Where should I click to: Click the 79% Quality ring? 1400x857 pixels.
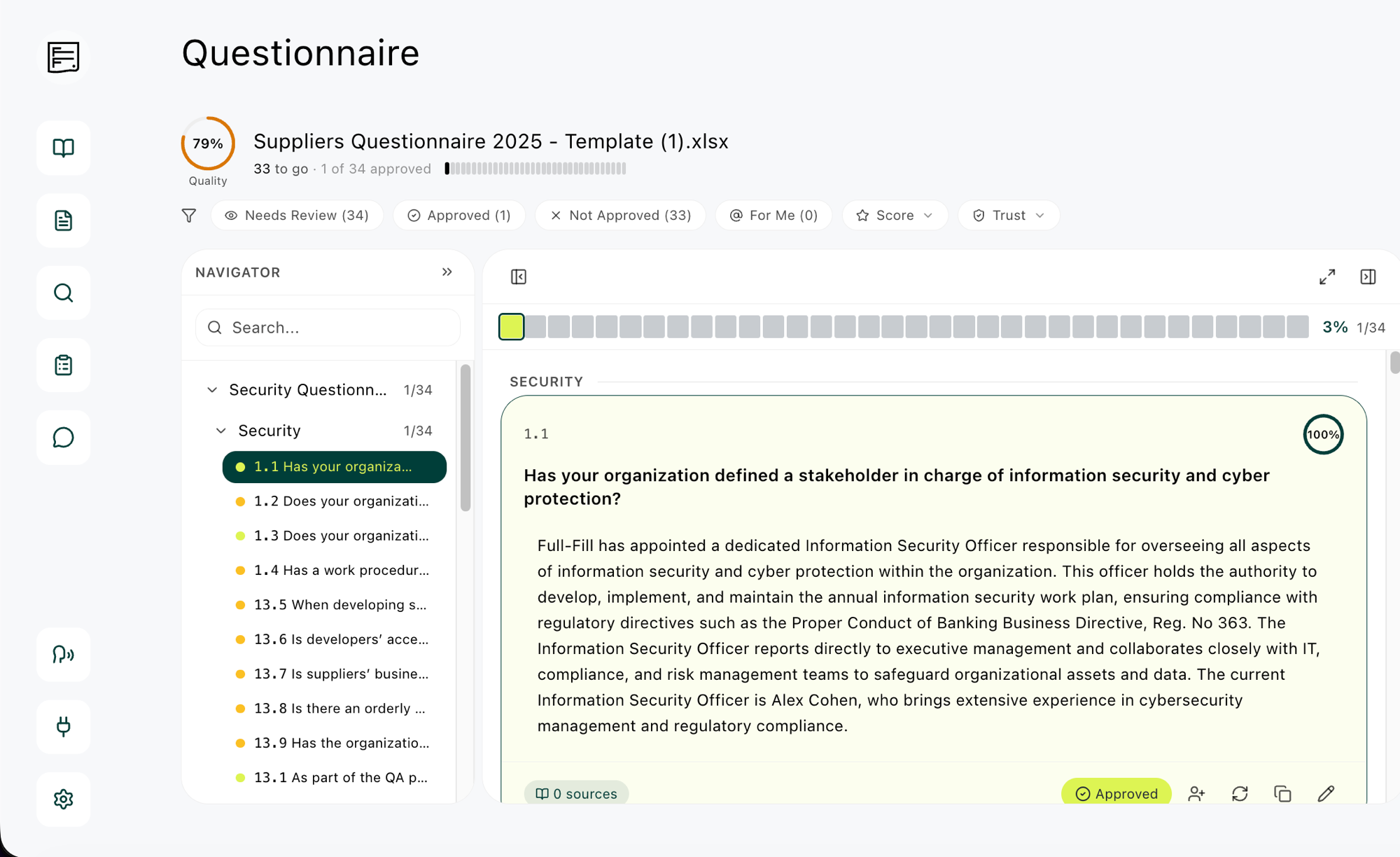point(208,144)
